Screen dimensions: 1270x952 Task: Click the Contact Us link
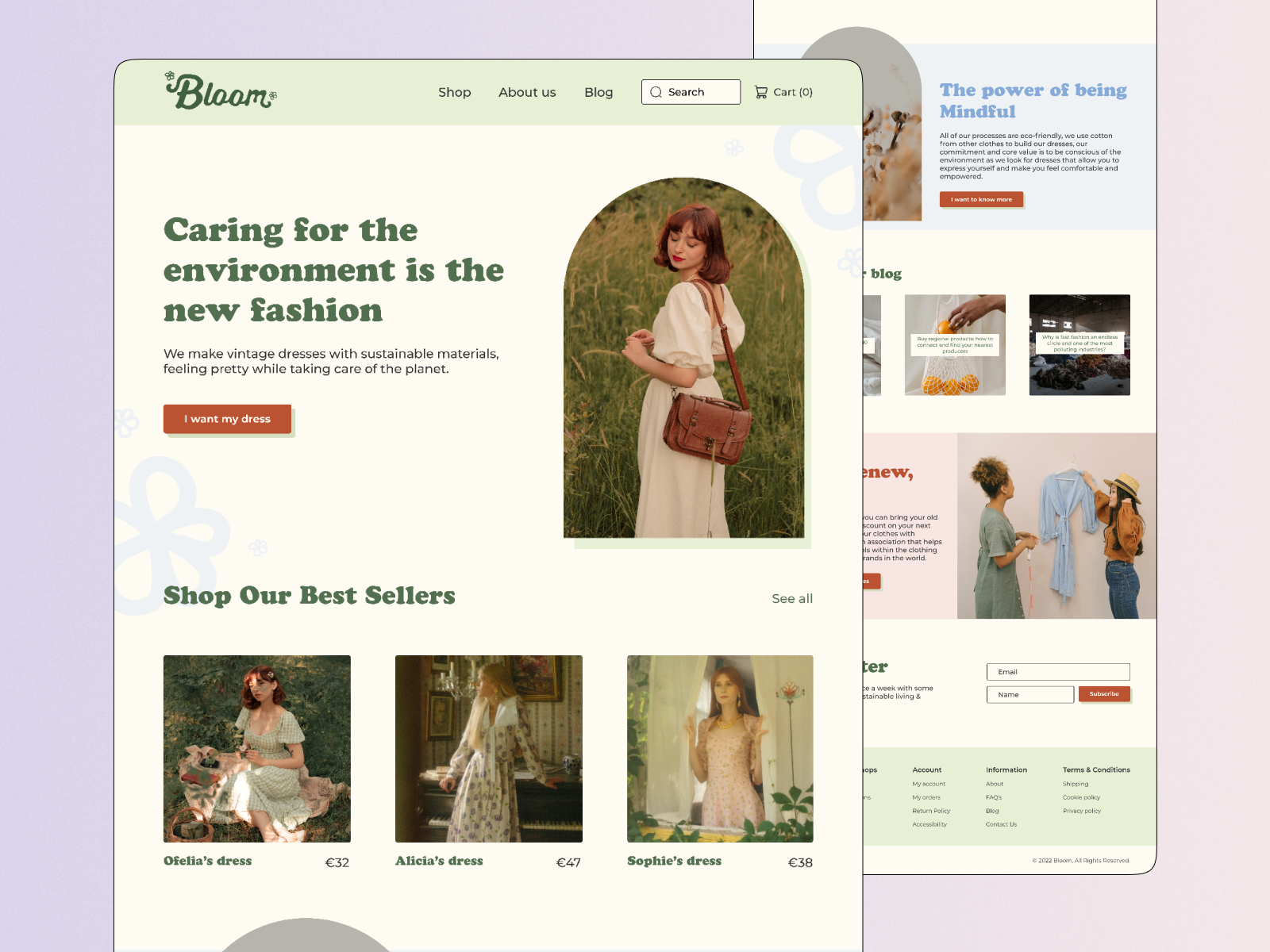click(x=1001, y=823)
